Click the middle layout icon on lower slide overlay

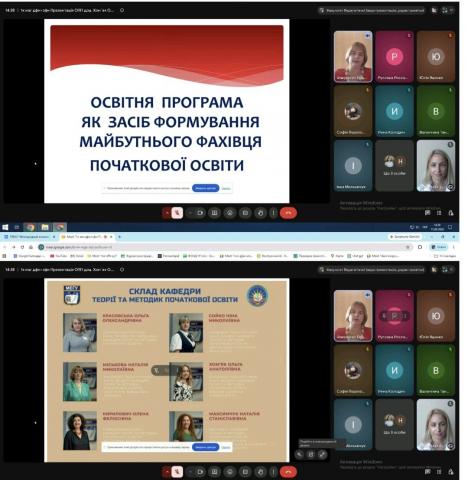coord(311,454)
